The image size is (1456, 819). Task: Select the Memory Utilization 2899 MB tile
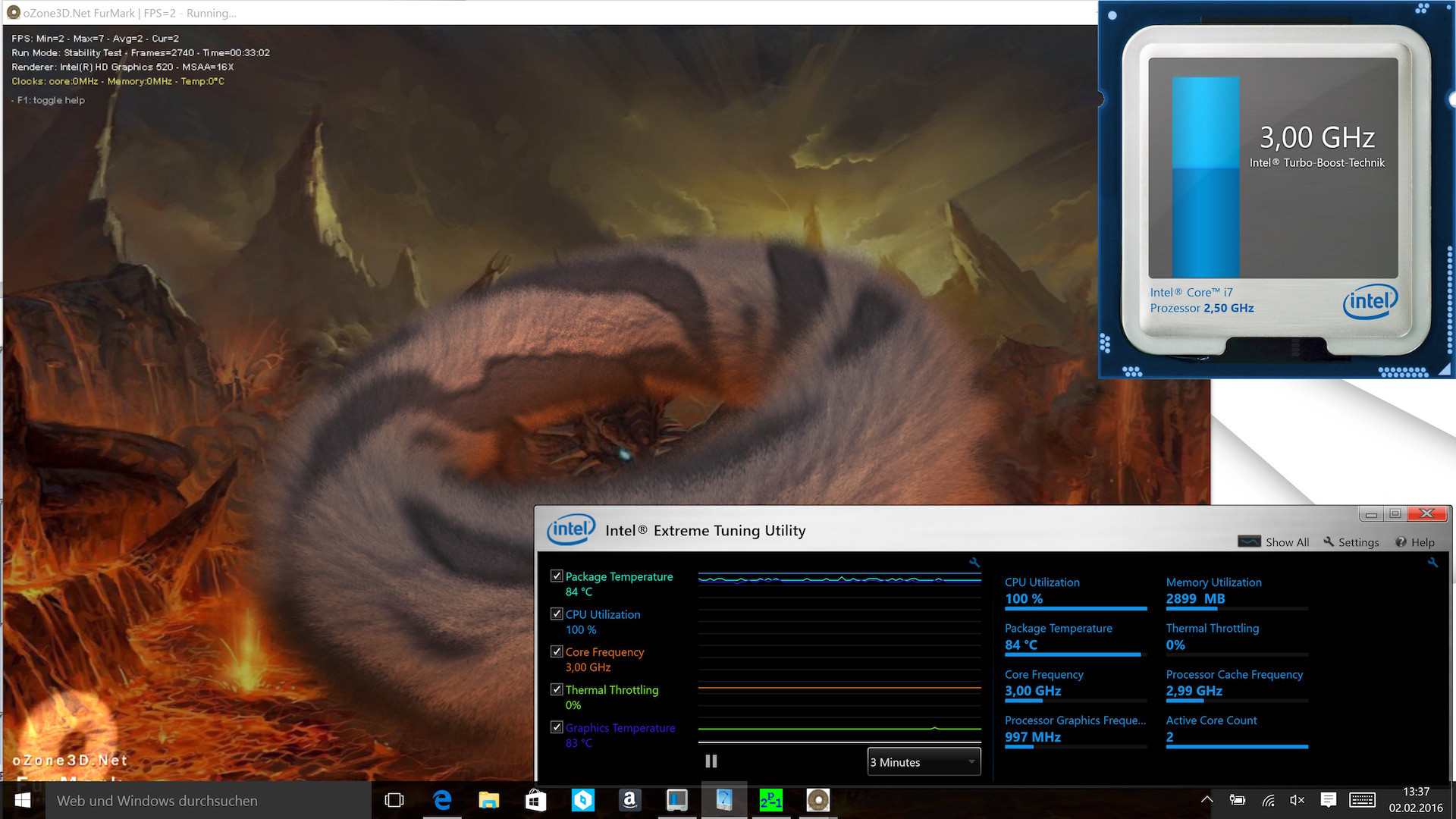[1237, 592]
